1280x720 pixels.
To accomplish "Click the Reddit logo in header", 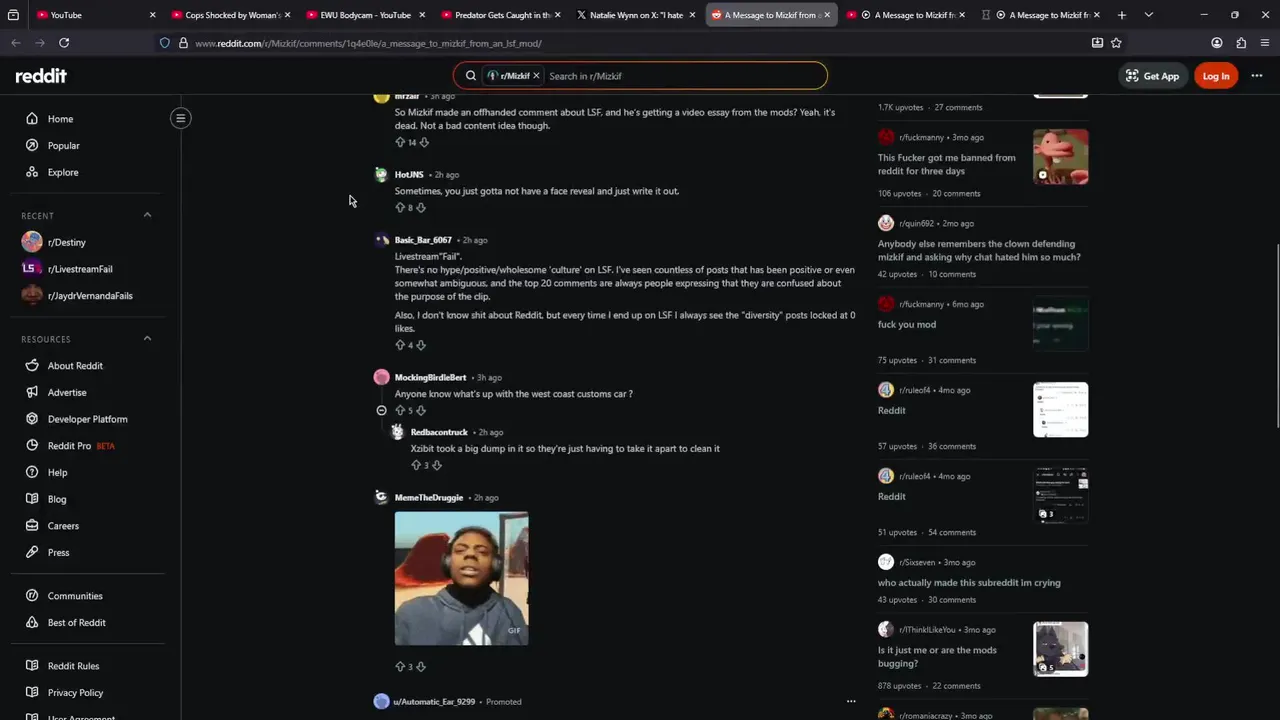I will tap(41, 76).
